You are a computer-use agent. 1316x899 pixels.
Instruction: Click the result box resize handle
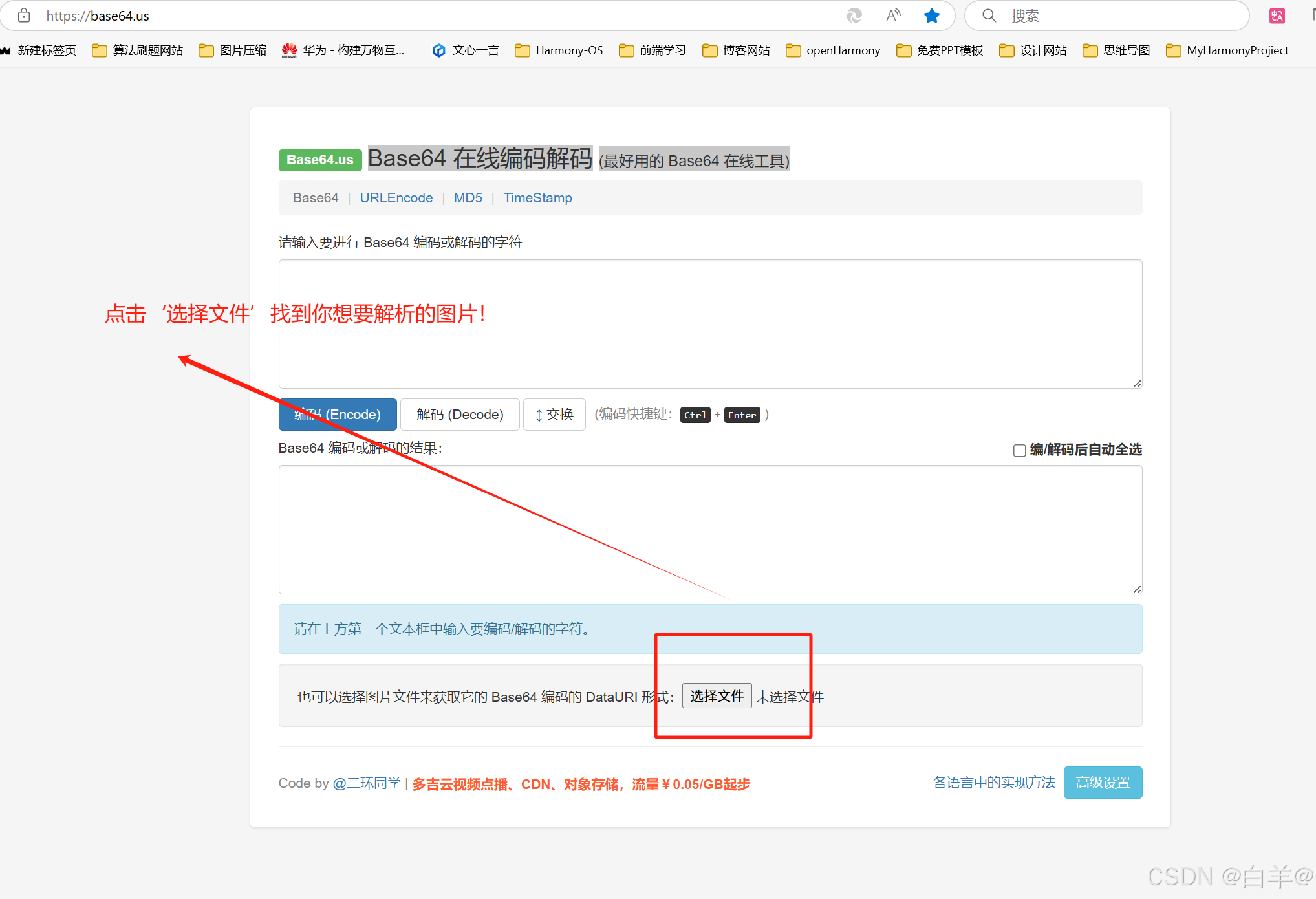pos(1137,589)
